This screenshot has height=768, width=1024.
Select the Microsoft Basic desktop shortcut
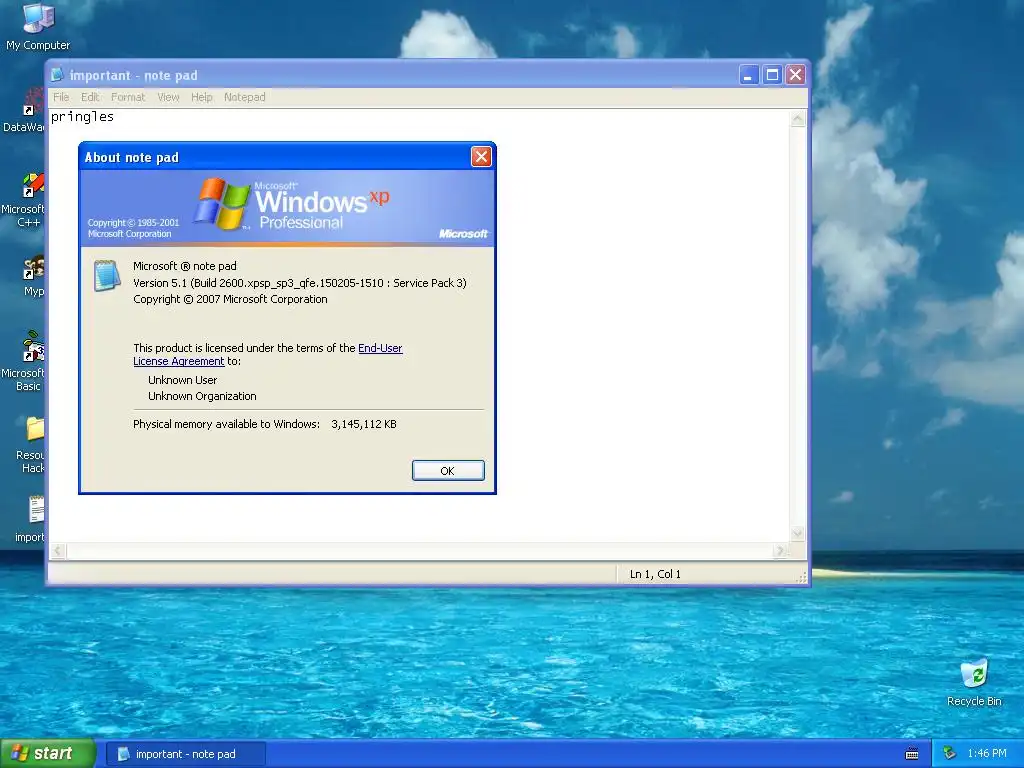tap(24, 361)
